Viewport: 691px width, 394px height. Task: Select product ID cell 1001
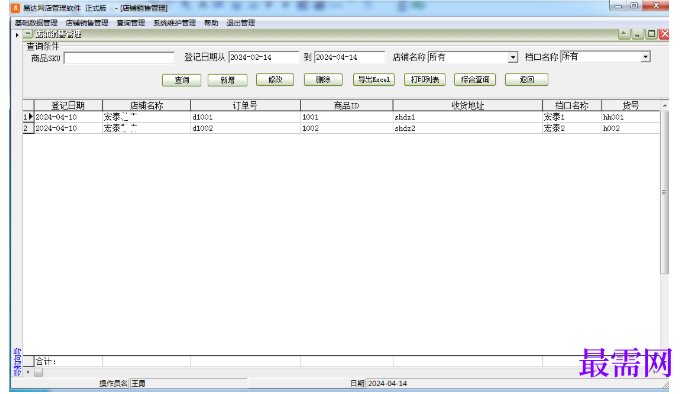347,117
